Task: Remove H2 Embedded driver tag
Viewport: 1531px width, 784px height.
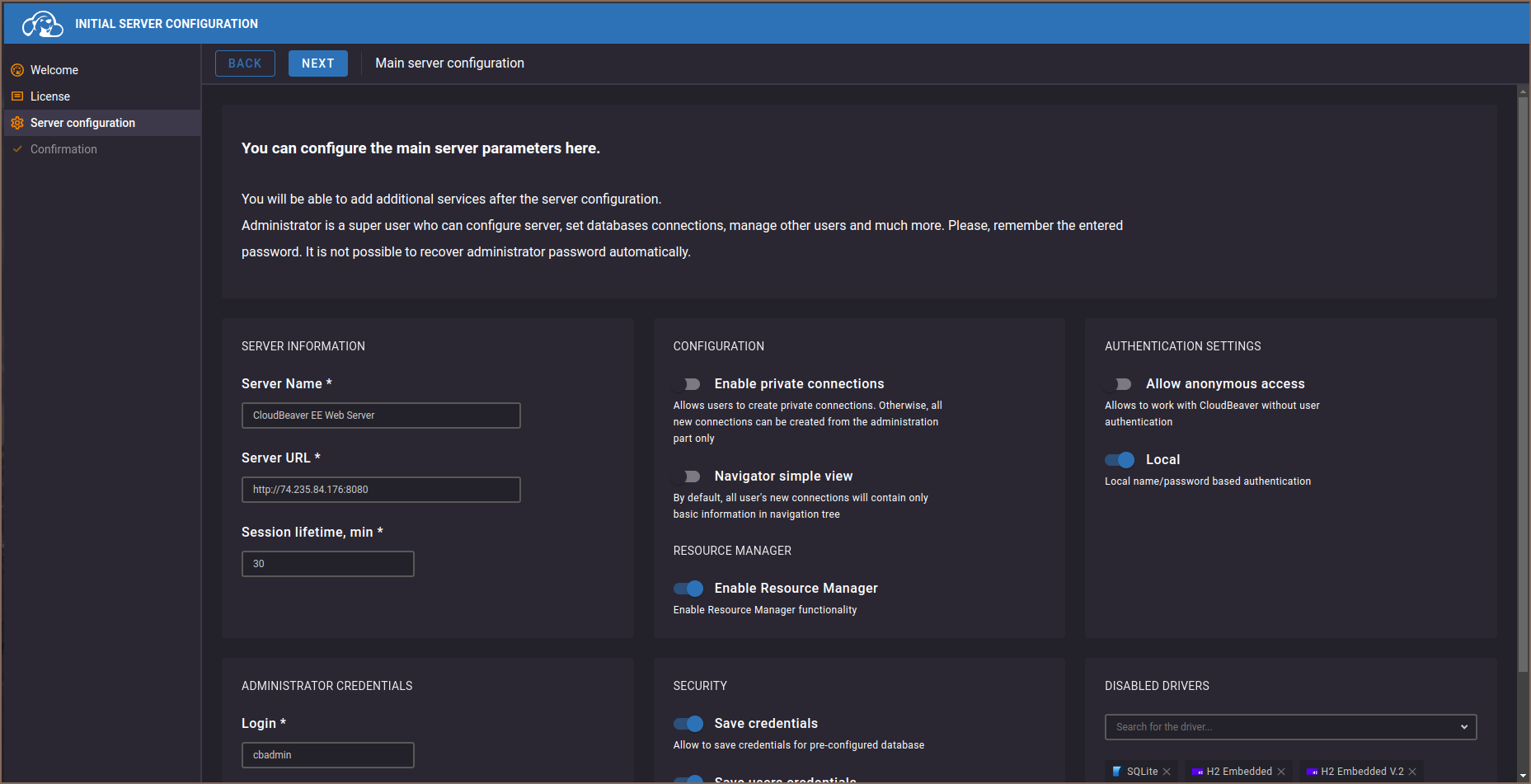Action: tap(1281, 772)
